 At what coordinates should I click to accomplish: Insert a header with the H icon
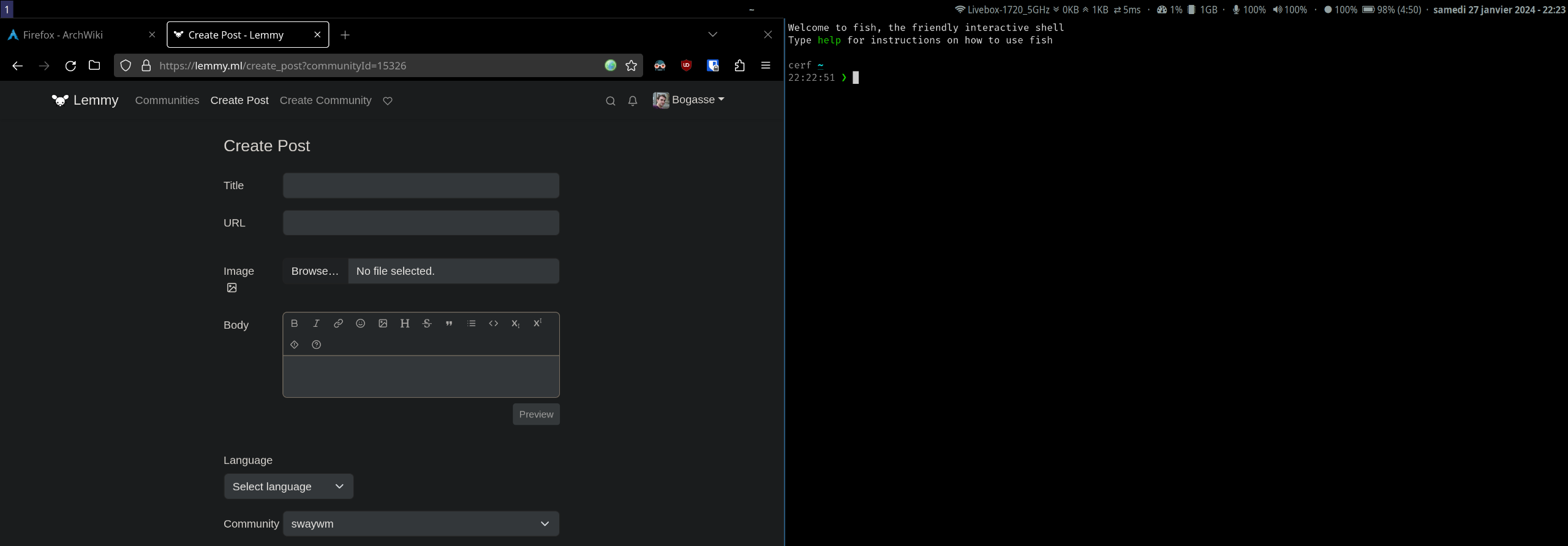(x=405, y=323)
